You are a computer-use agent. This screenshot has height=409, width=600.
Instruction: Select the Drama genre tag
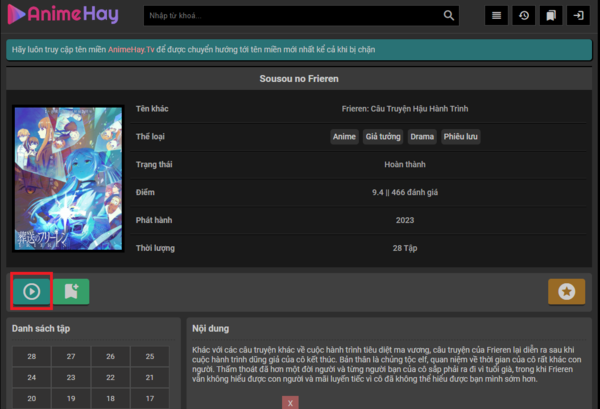tap(422, 137)
